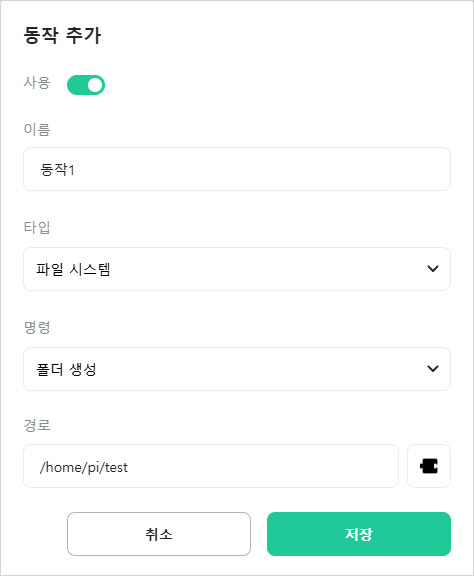Click the 경로 field label

click(x=37, y=425)
